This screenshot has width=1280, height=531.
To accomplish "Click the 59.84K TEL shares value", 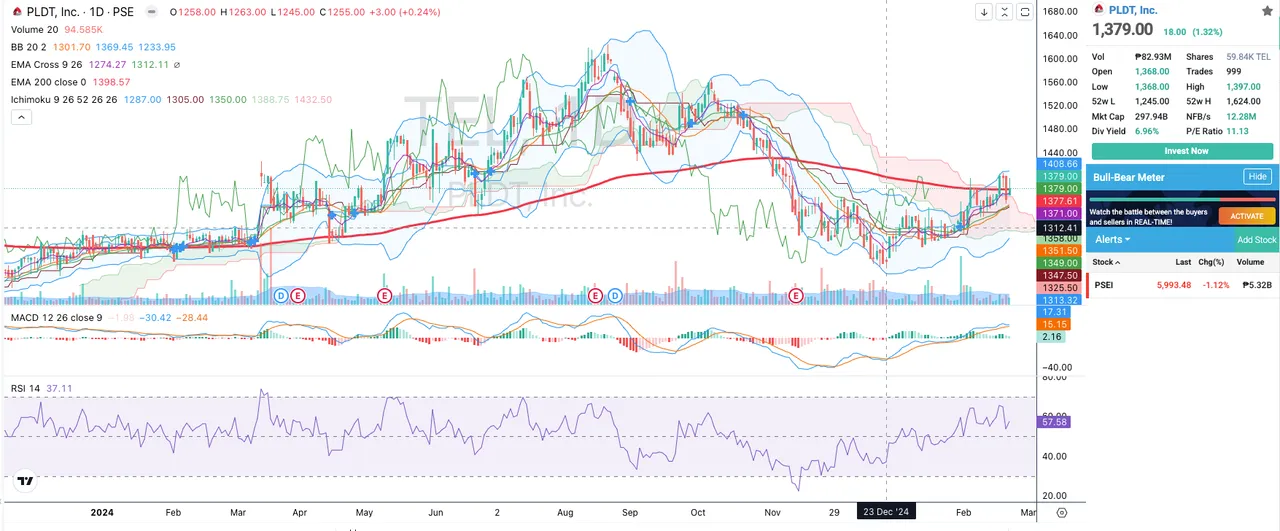I will tap(1248, 57).
